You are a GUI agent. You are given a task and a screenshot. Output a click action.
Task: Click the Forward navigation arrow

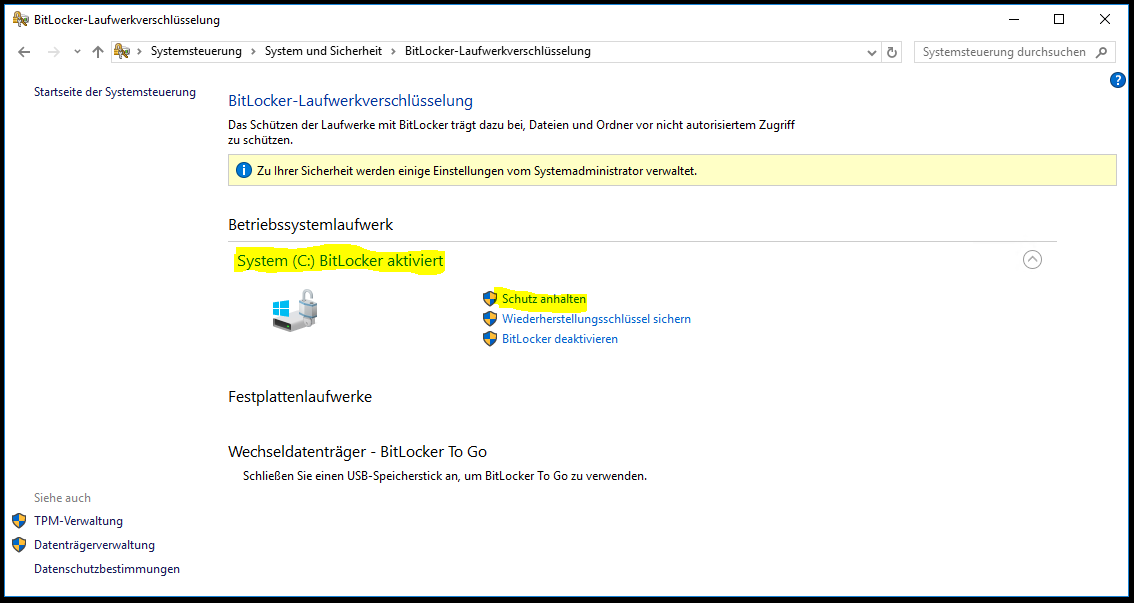[53, 52]
